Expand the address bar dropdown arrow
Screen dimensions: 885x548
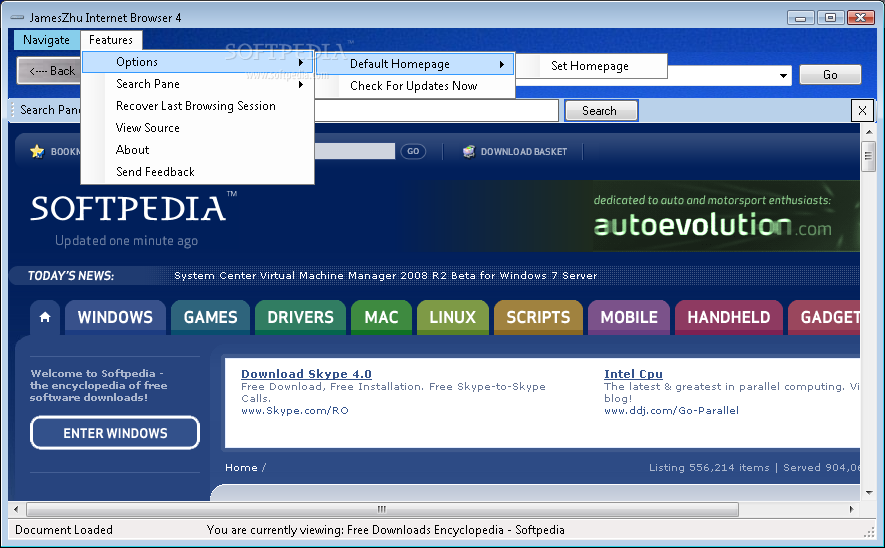783,75
